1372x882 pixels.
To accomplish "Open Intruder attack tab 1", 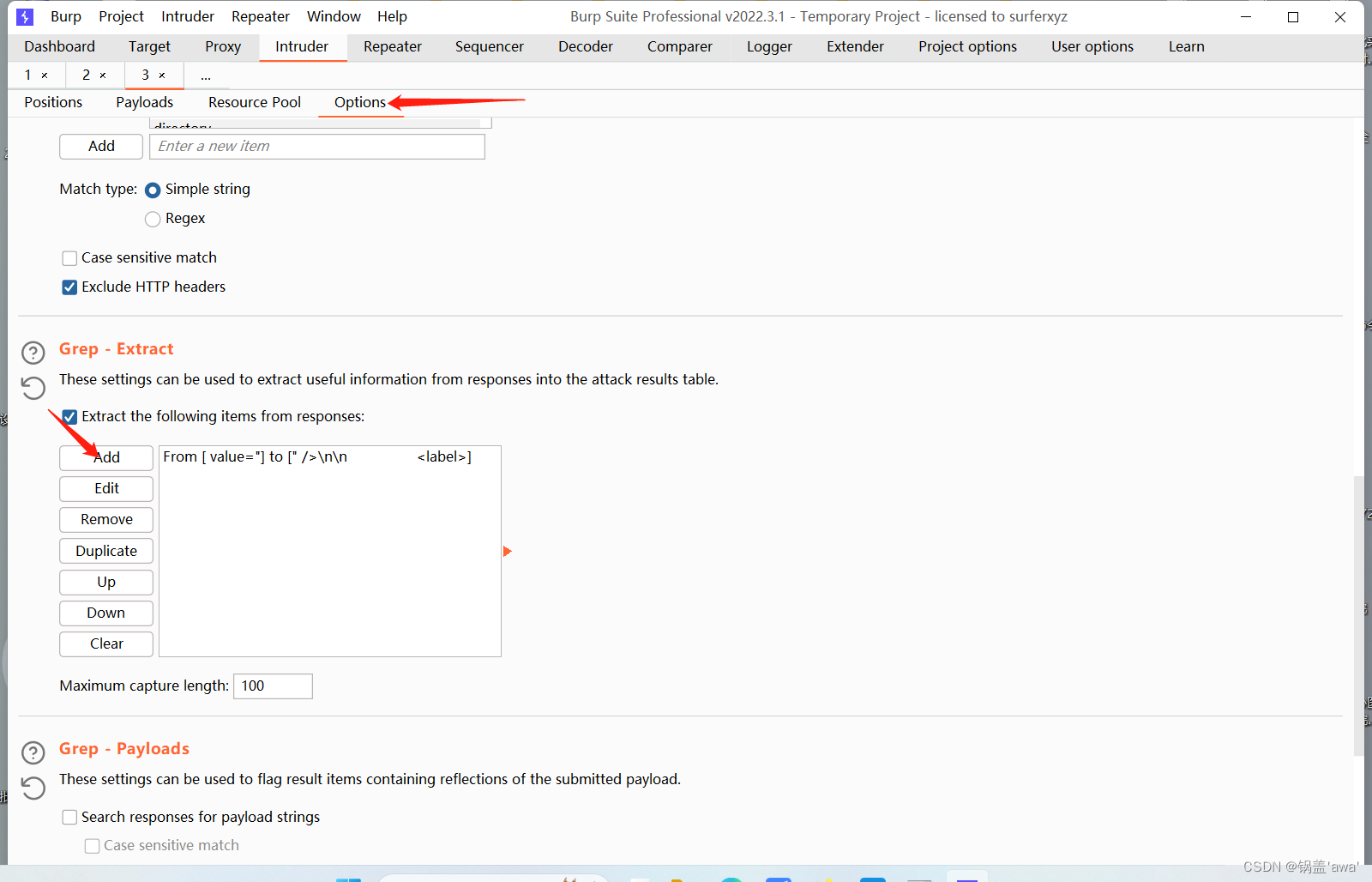I will coord(27,76).
